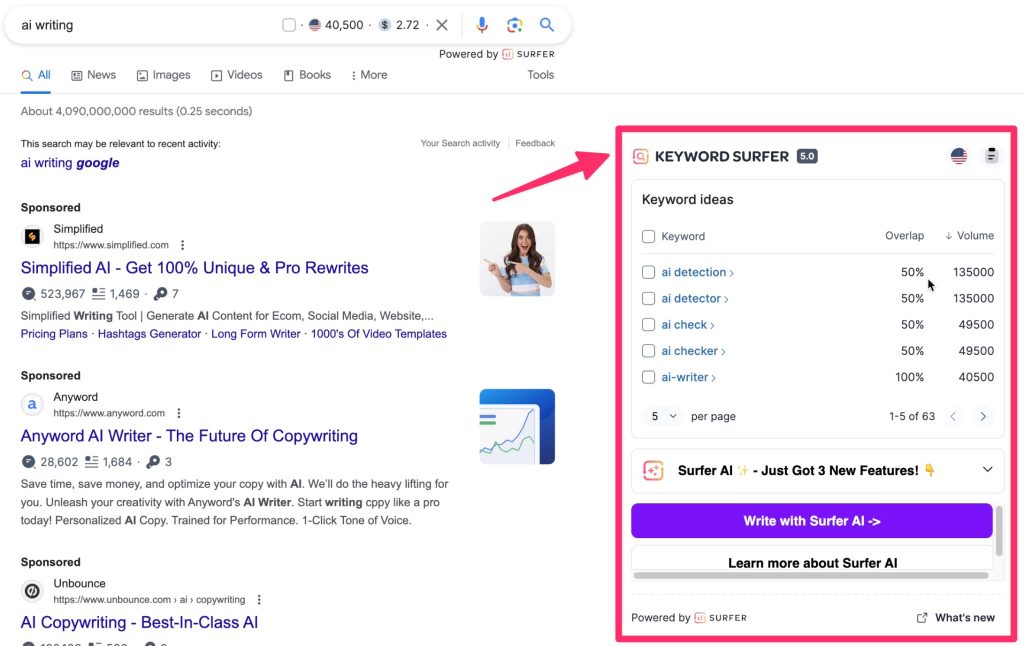
Task: Open 'Anyword AI Writer' sponsored result link
Action: (x=189, y=436)
